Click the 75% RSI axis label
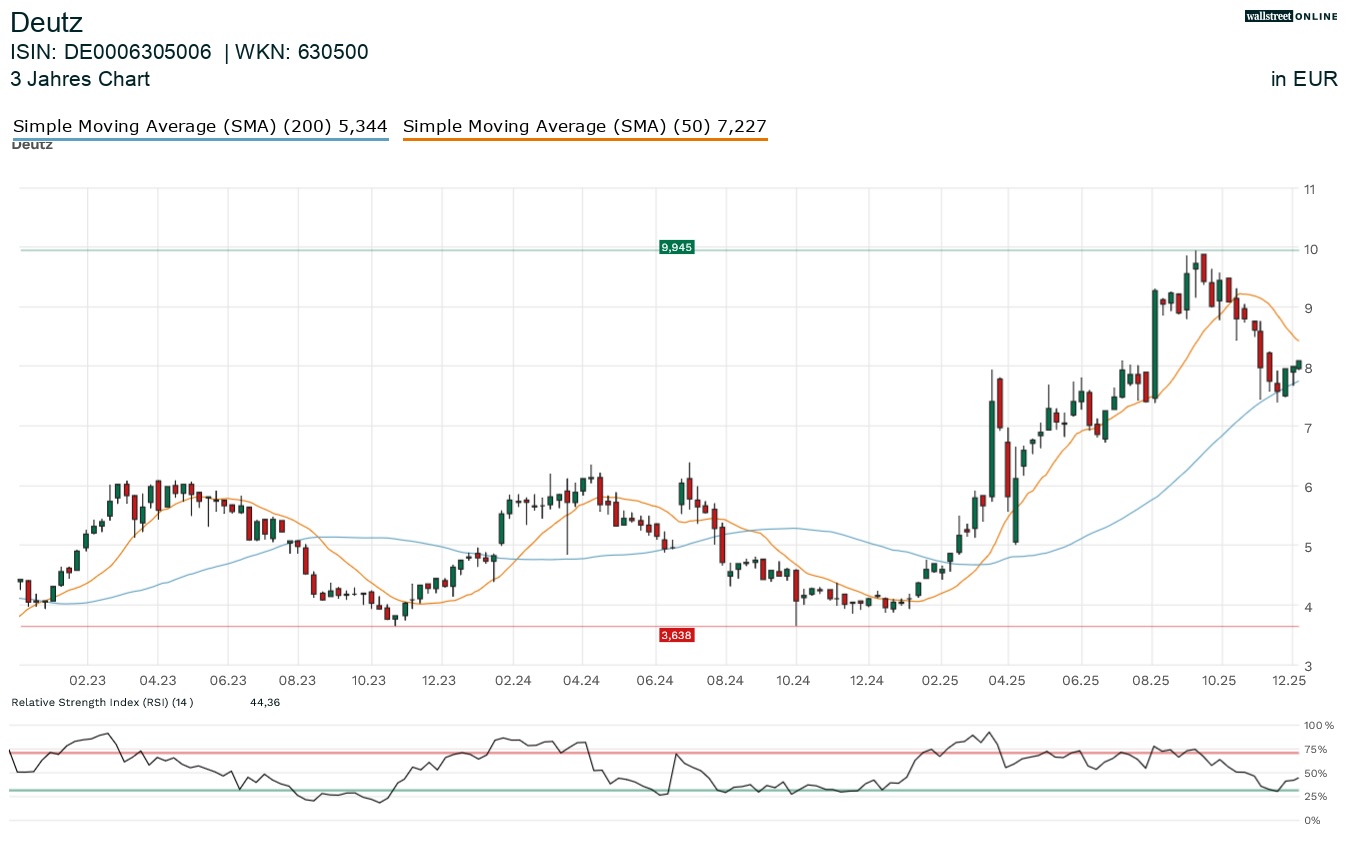The image size is (1349, 848). pyautogui.click(x=1315, y=749)
